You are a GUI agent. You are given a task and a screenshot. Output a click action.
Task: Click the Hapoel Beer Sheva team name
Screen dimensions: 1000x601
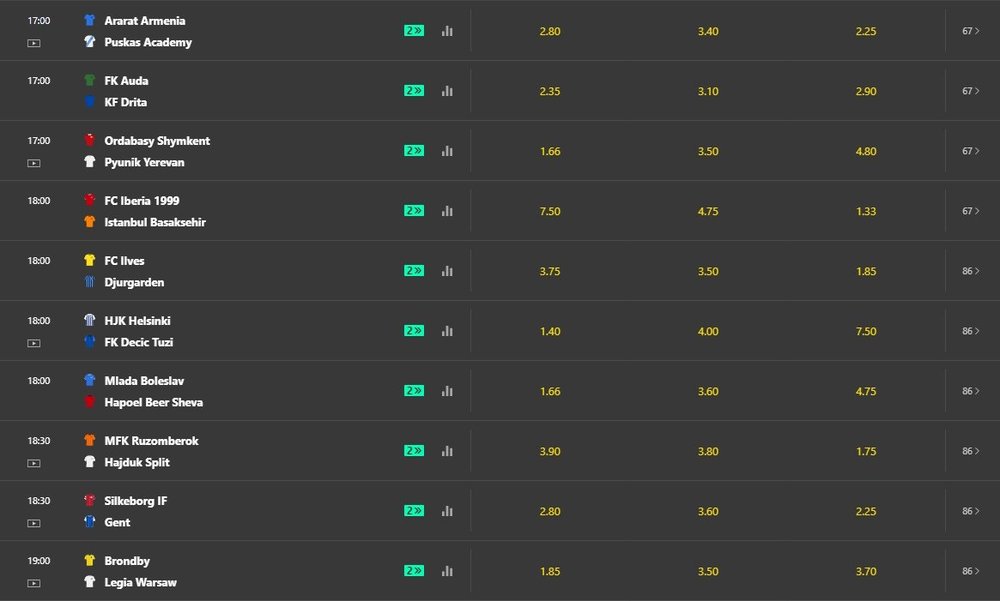(x=153, y=402)
